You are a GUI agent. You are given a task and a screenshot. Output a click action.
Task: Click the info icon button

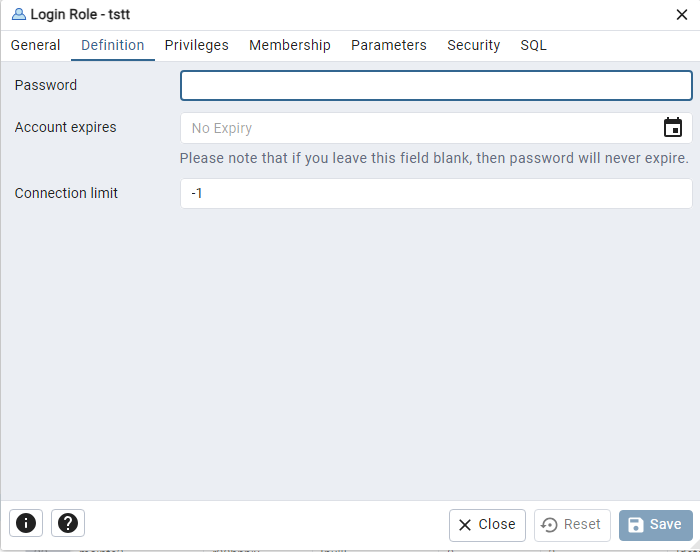[26, 523]
